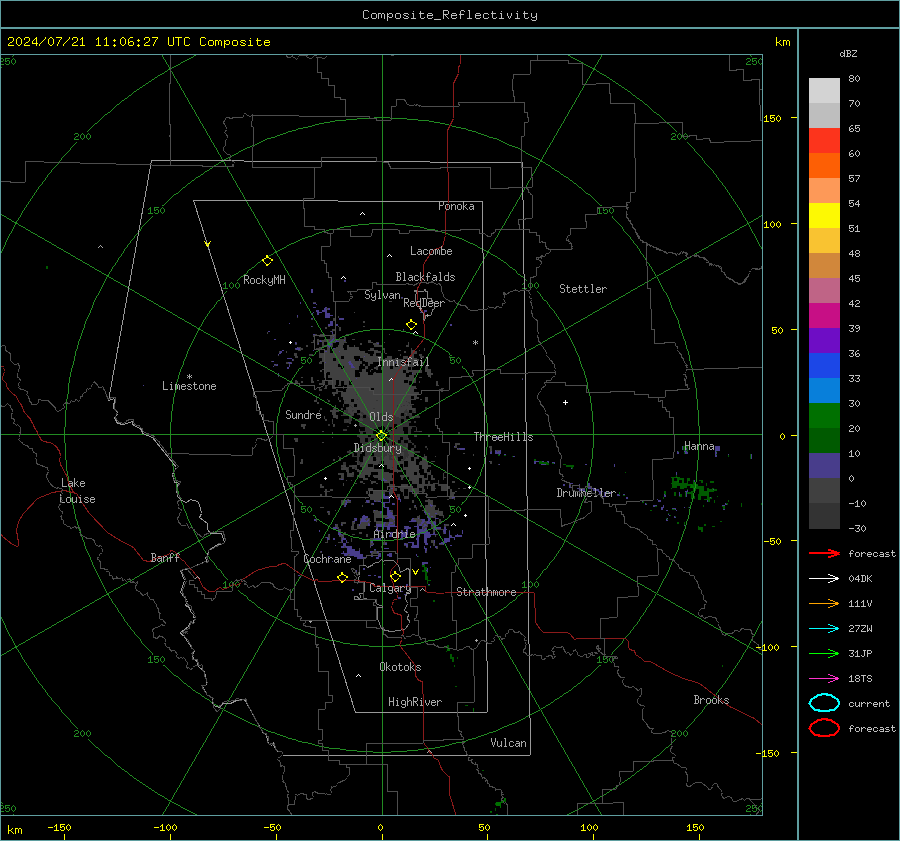This screenshot has height=841, width=900.
Task: Pick the red 60-65 dBZ color swatch
Action: [x=824, y=141]
